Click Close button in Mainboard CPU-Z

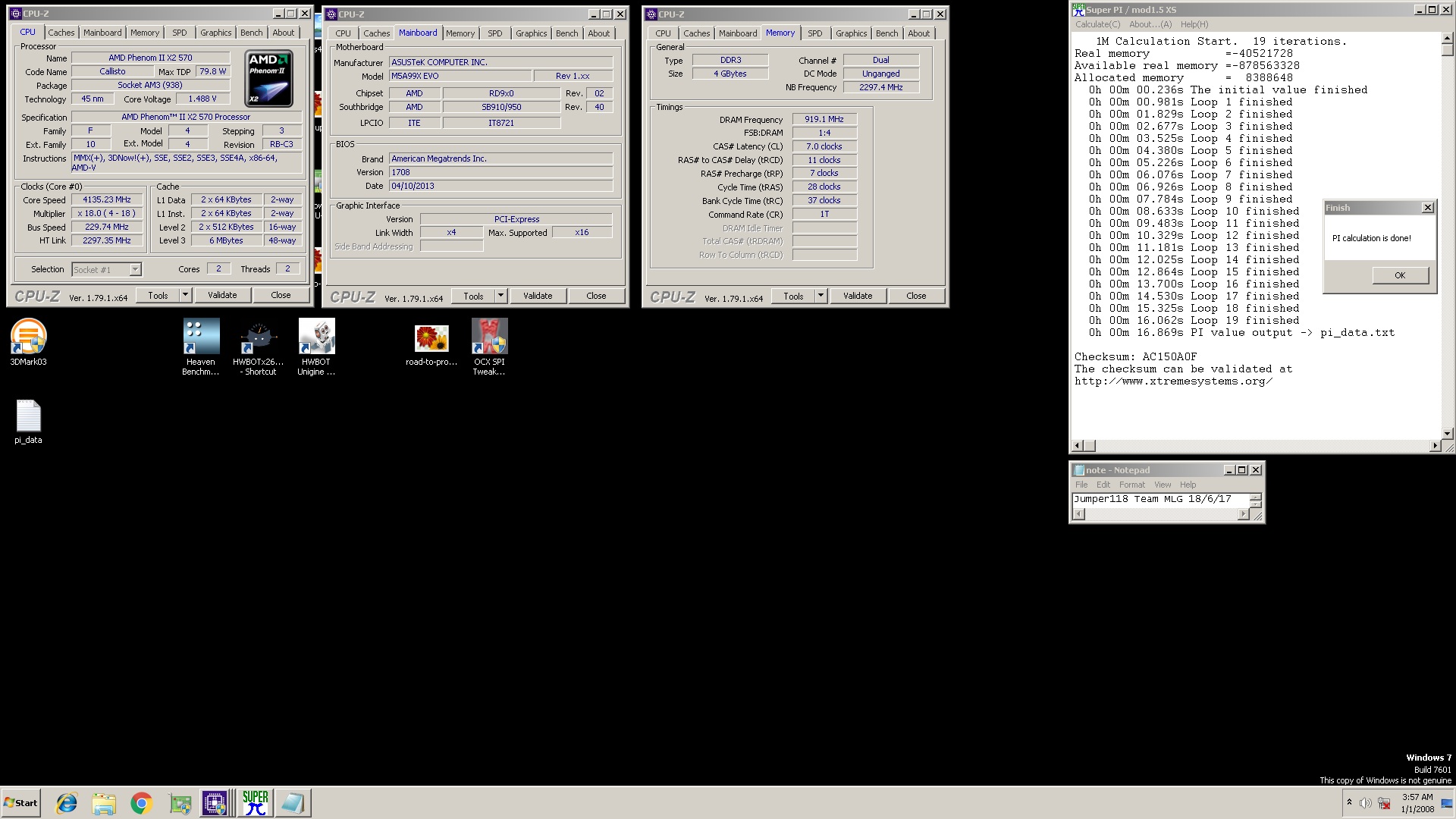pos(596,296)
